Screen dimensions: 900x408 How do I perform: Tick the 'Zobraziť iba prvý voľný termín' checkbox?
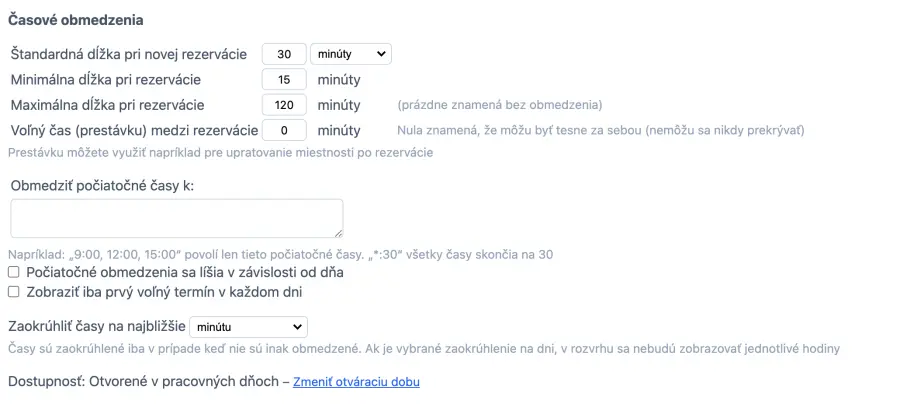tap(14, 292)
